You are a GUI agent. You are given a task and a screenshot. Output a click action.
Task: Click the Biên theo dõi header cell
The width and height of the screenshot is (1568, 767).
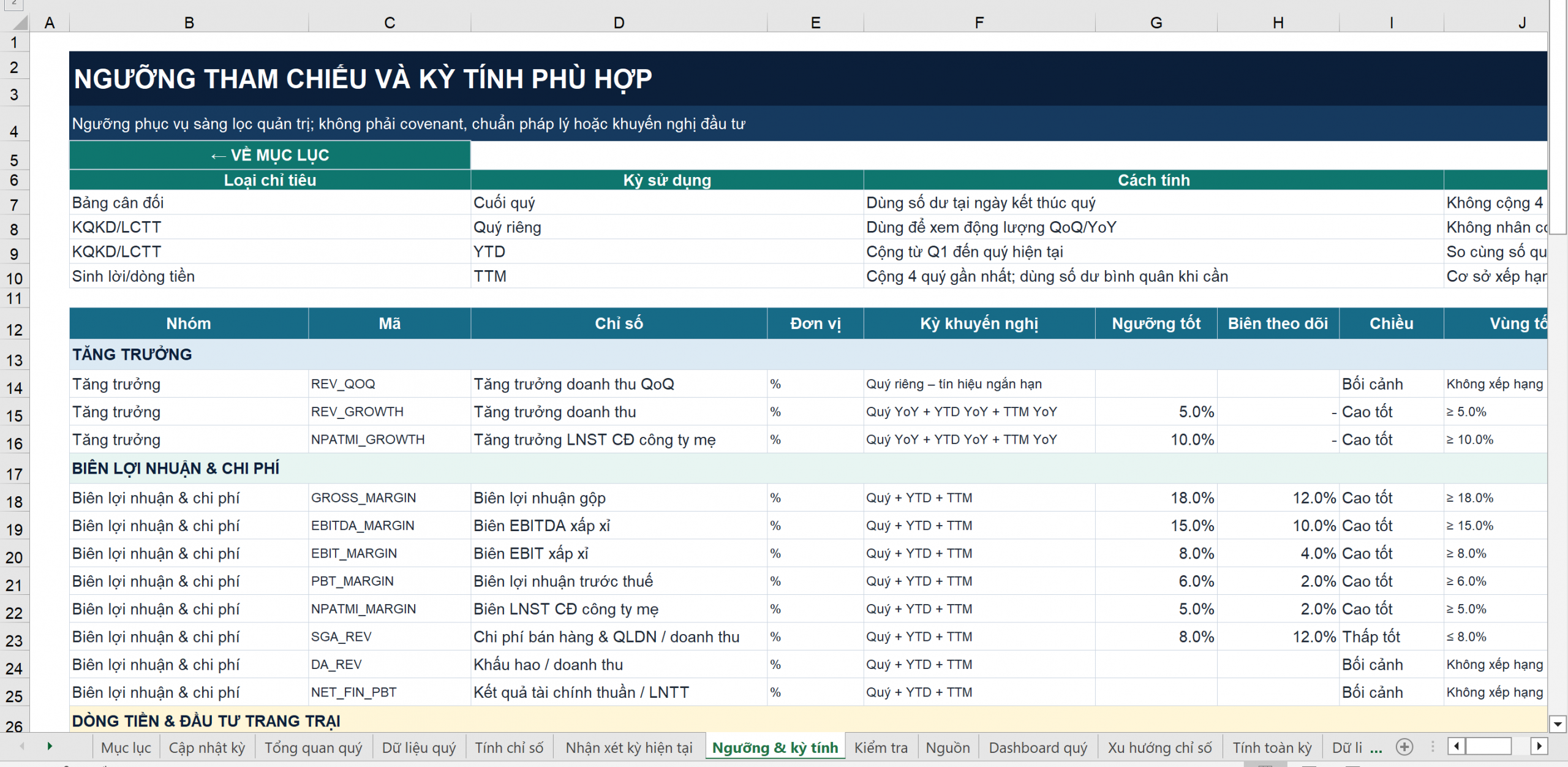click(x=1278, y=323)
